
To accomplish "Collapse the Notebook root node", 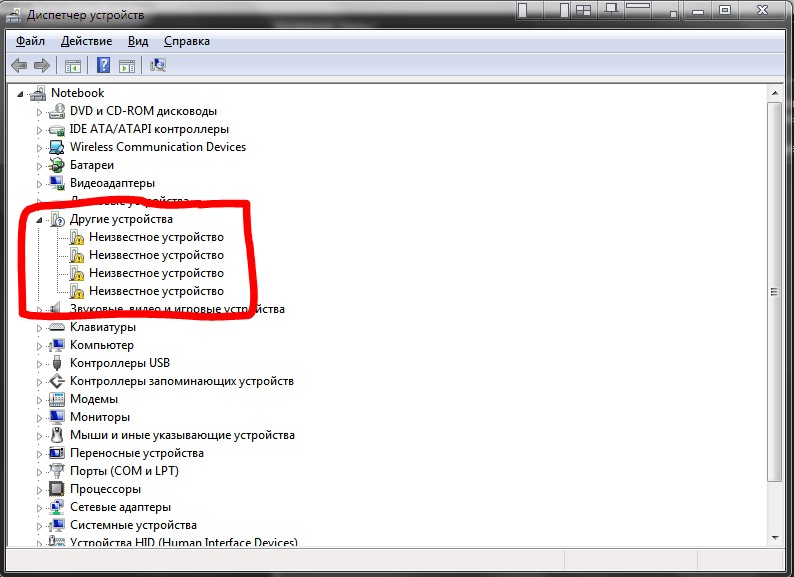I will point(20,94).
